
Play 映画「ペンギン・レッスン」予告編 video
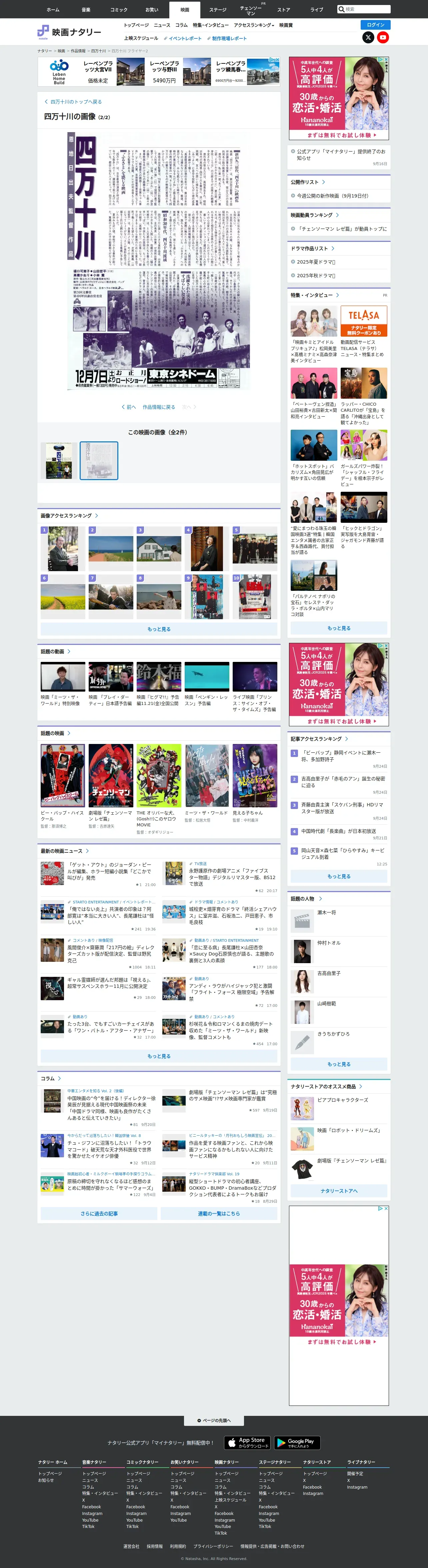(x=207, y=677)
